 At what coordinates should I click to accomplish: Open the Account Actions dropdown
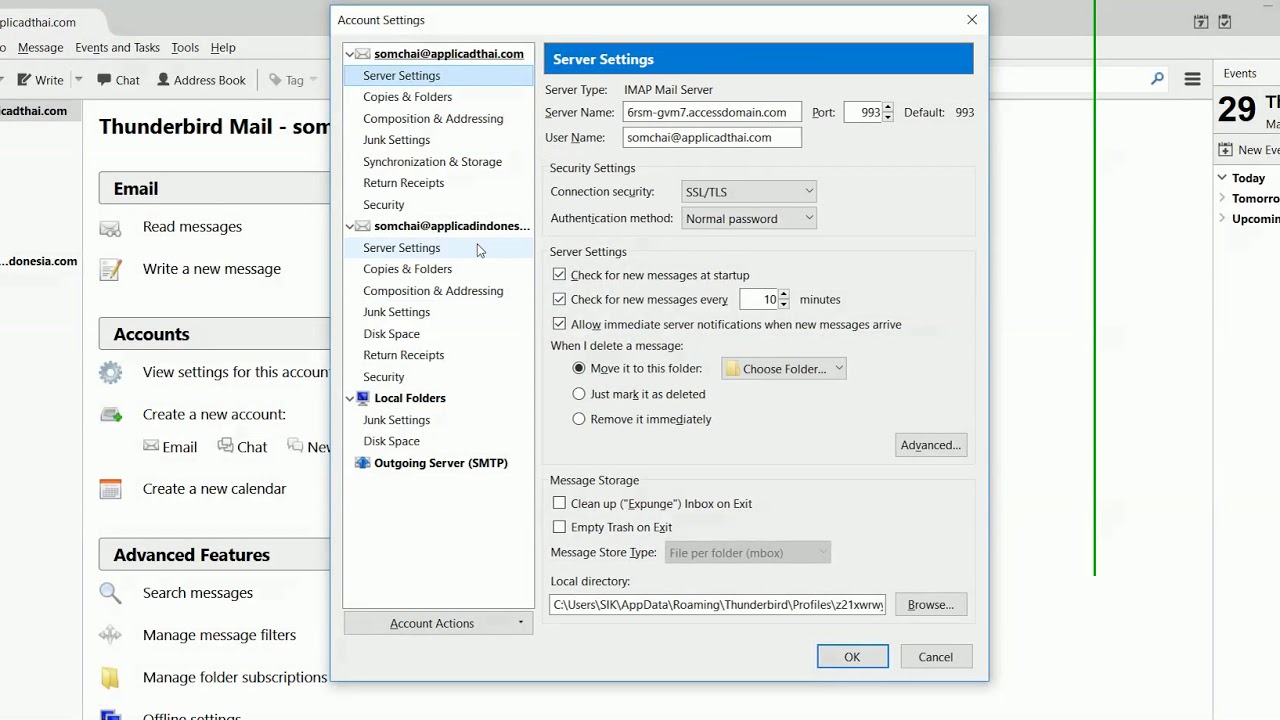(438, 623)
